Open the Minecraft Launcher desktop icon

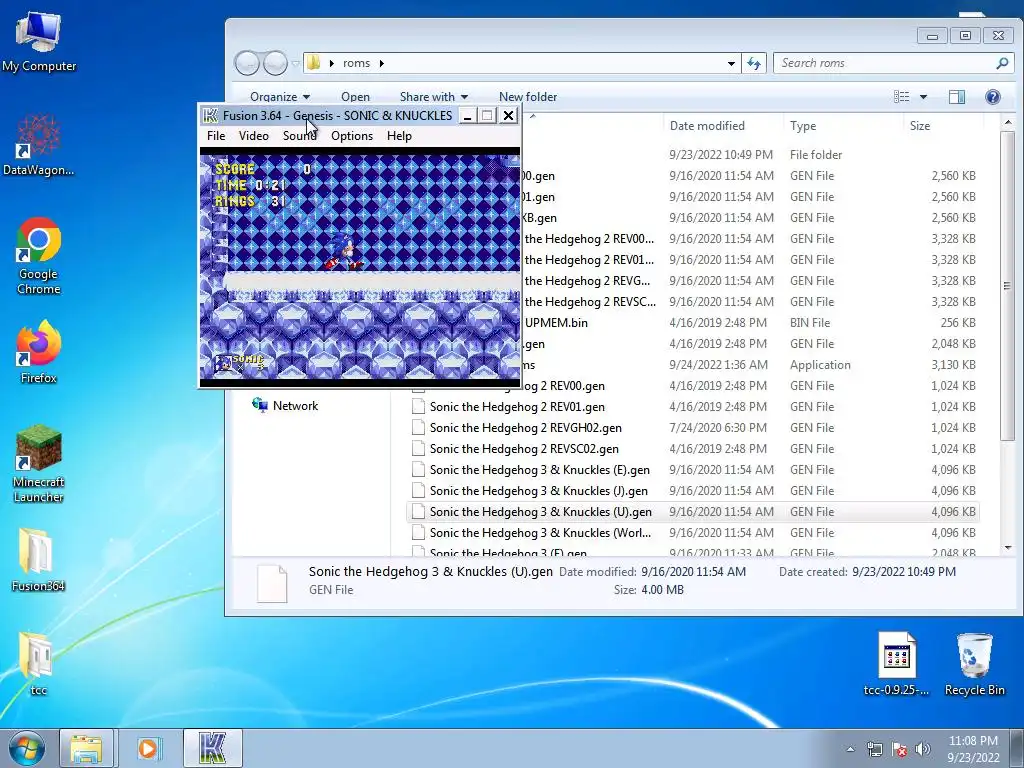point(39,464)
